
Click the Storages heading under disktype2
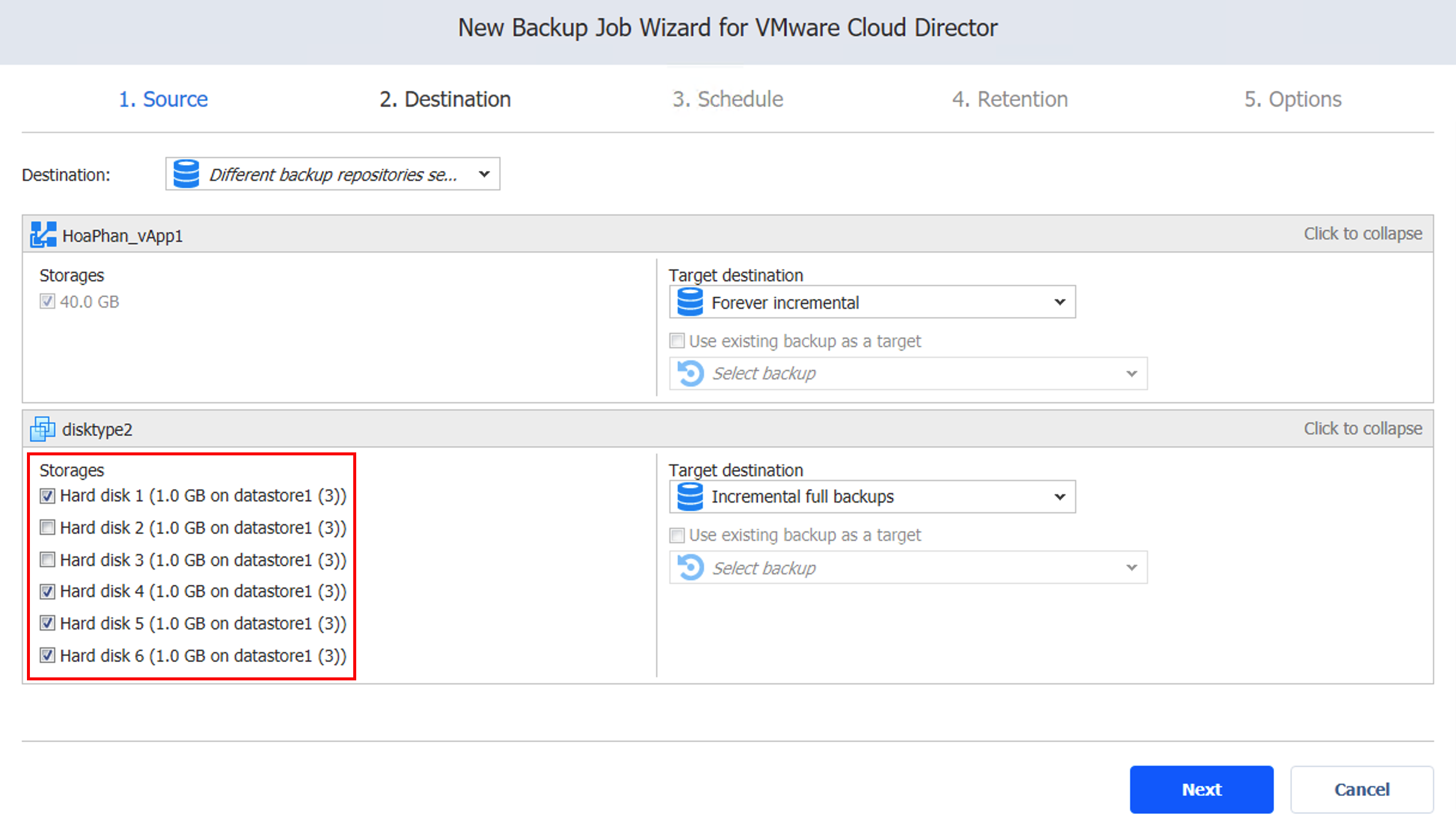click(72, 470)
